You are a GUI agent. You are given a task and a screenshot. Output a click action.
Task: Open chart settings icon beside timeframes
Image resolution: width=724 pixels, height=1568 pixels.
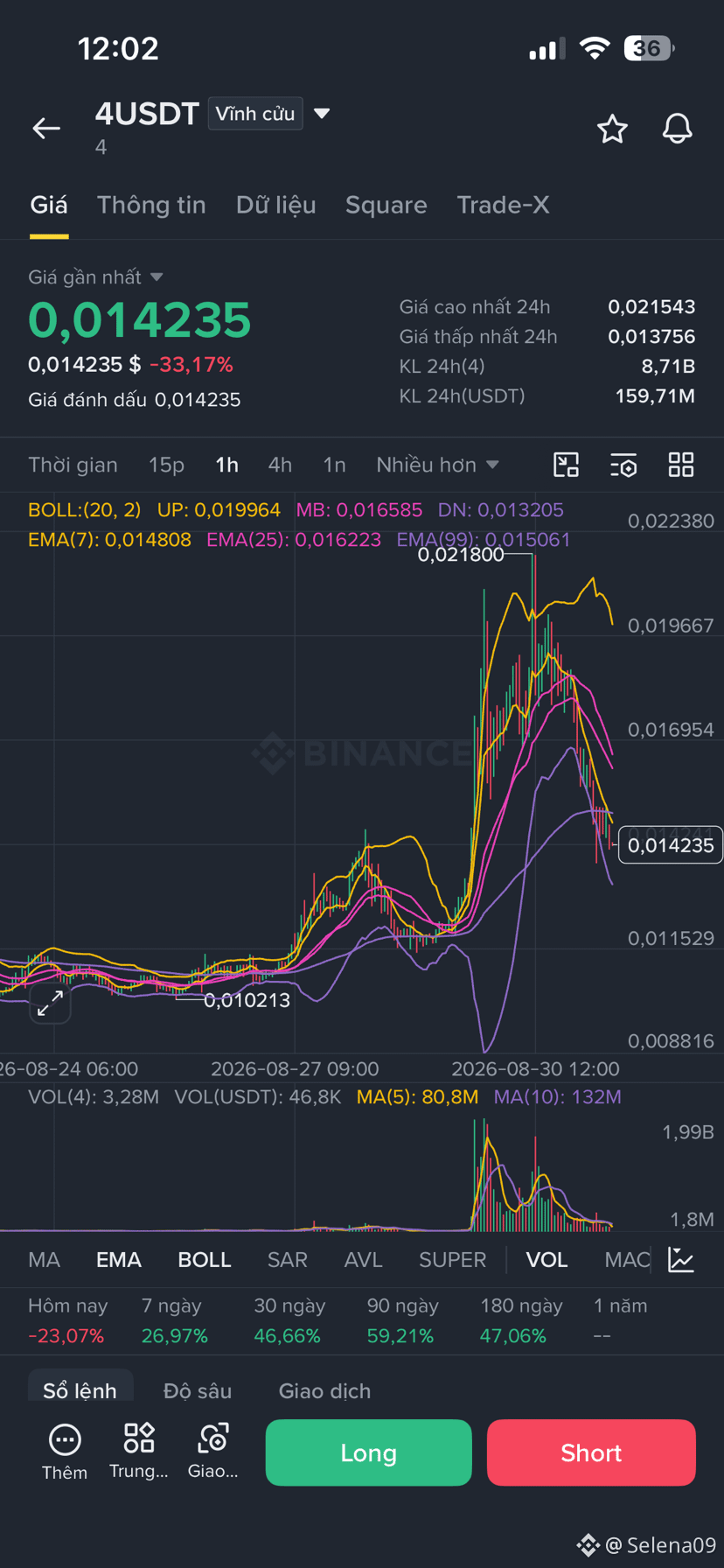coord(623,465)
